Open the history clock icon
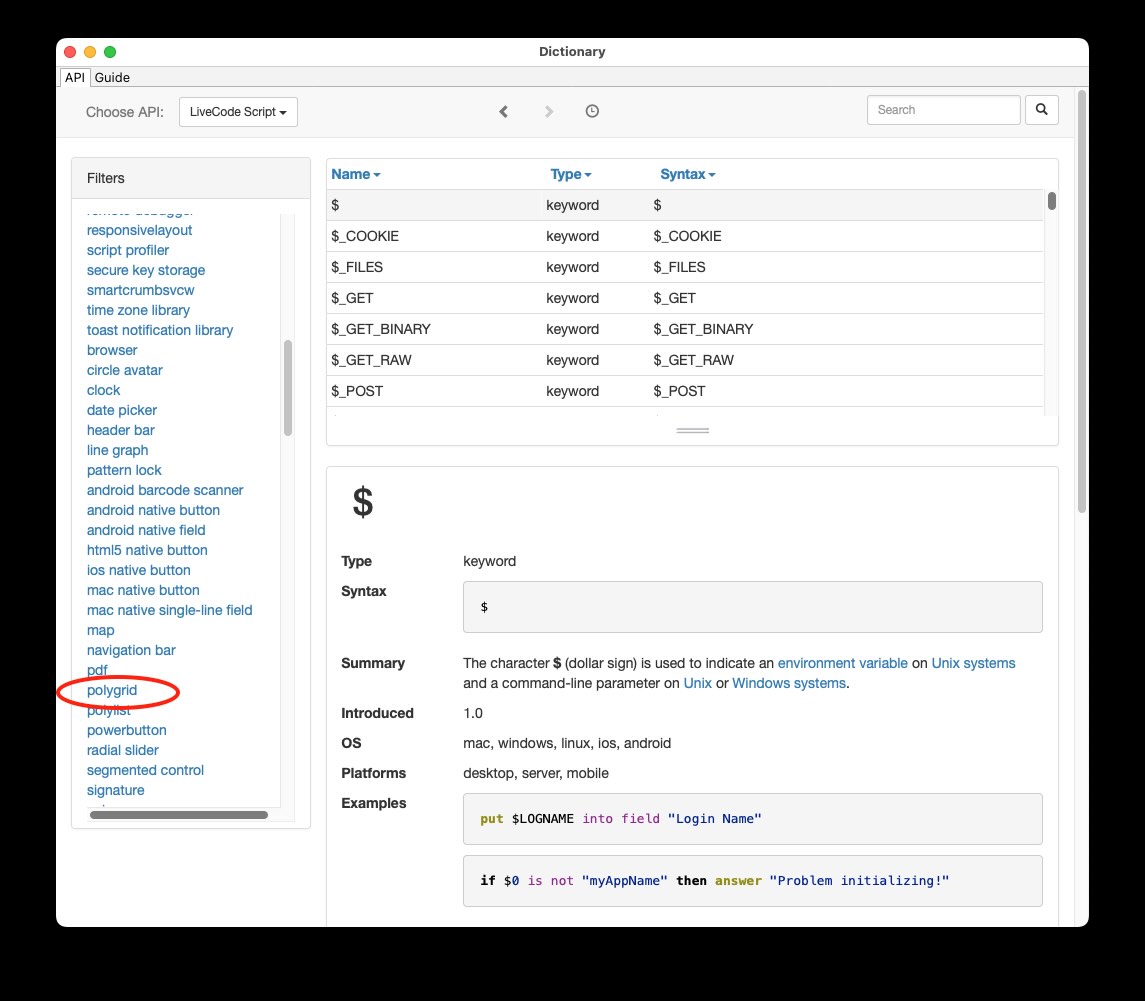This screenshot has height=1001, width=1145. [x=592, y=111]
